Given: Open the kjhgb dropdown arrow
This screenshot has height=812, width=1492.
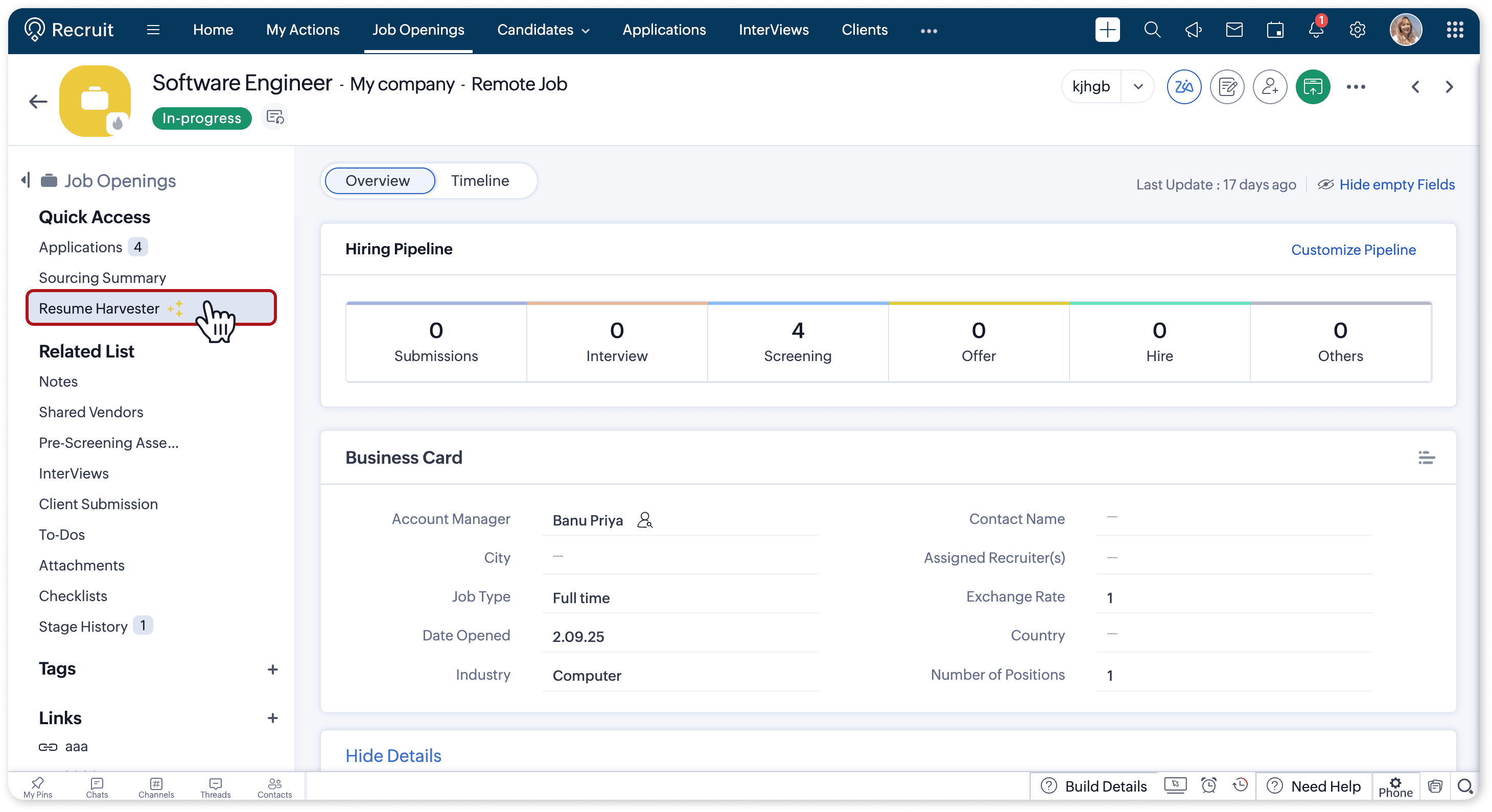Looking at the screenshot, I should coord(1137,87).
